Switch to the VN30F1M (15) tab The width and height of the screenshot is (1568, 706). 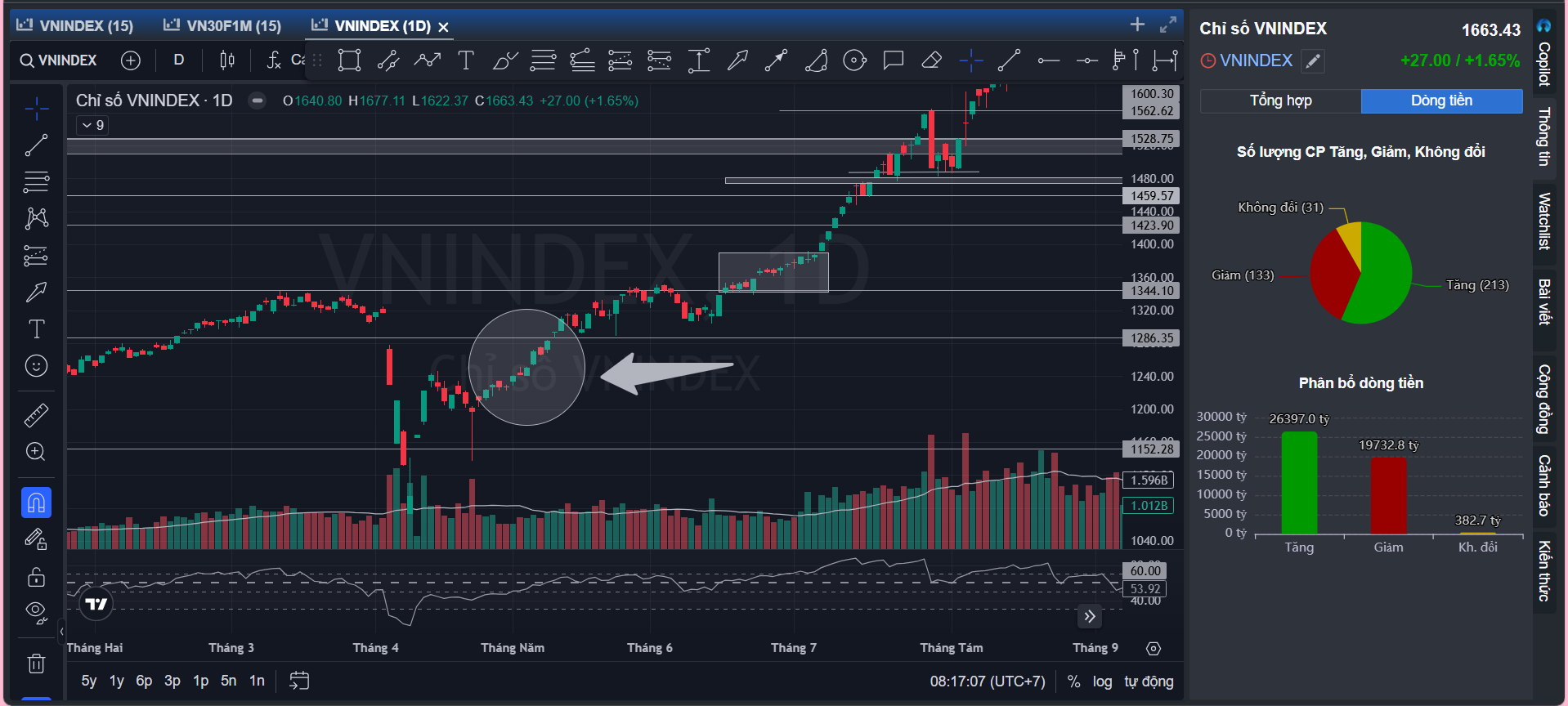(222, 26)
